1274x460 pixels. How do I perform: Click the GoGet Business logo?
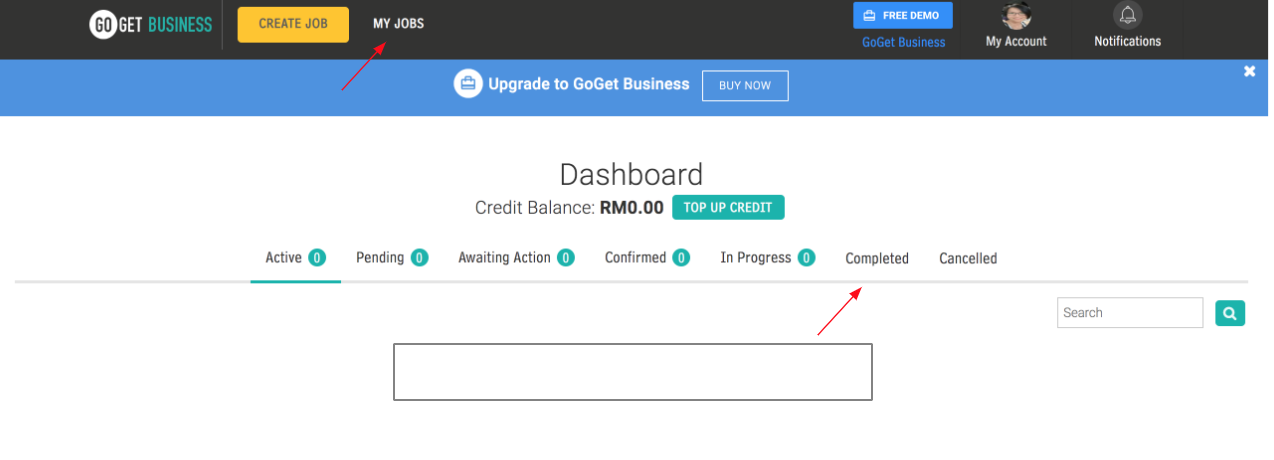(151, 25)
